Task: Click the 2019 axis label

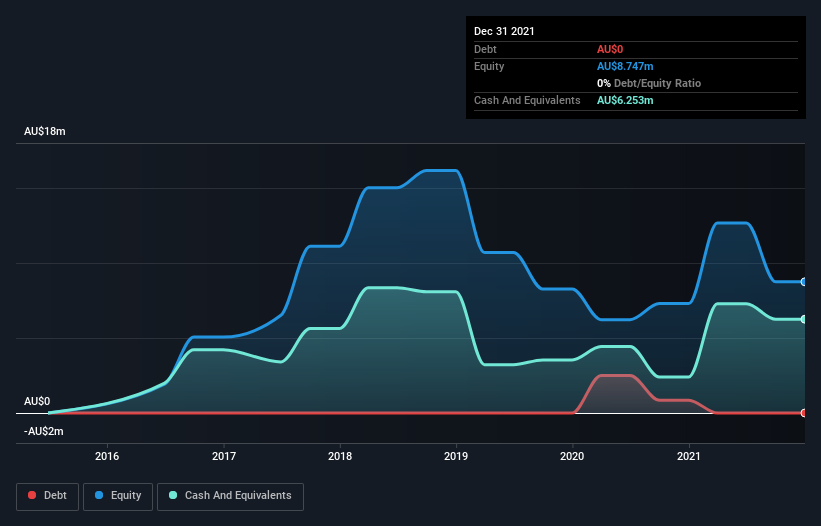Action: point(456,456)
